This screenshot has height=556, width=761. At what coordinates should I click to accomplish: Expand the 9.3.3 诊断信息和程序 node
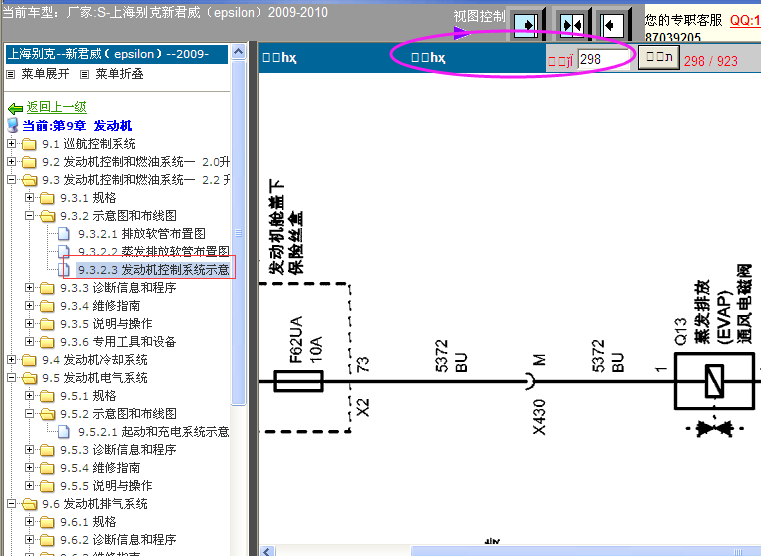pyautogui.click(x=30, y=288)
